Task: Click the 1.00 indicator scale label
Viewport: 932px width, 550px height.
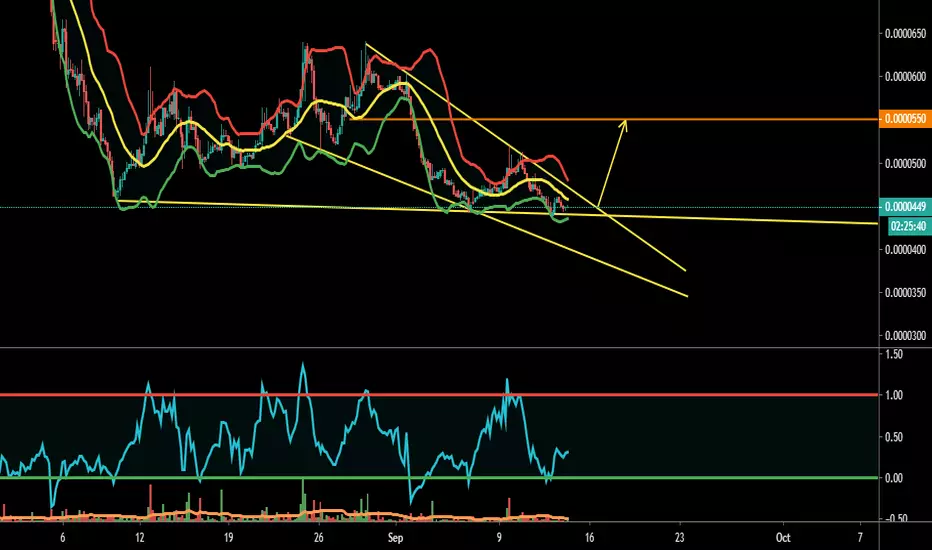Action: tap(894, 395)
